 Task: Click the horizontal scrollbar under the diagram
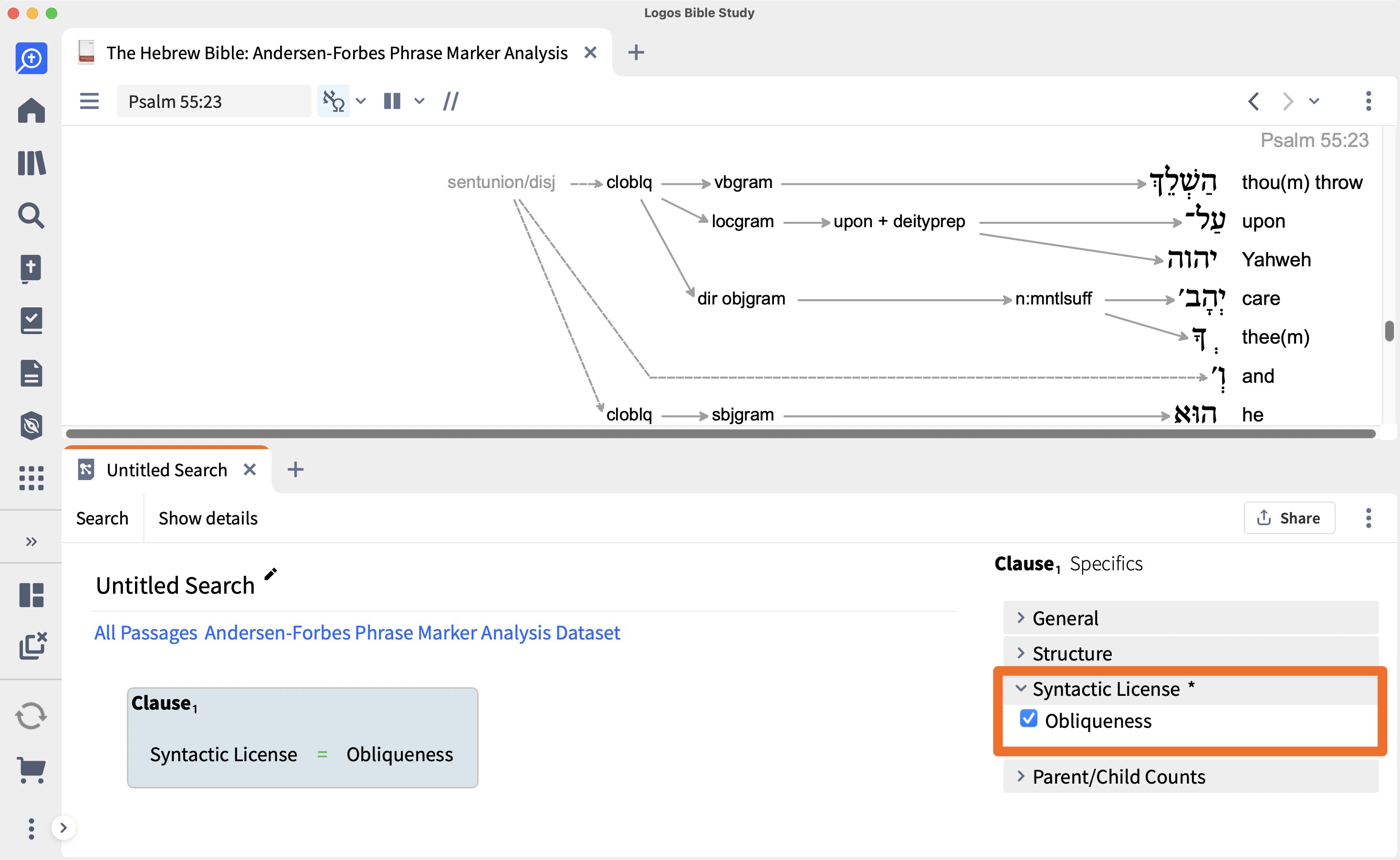(x=721, y=434)
